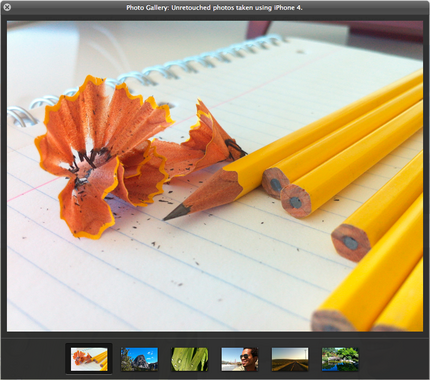Select the pencil shavings thumbnail

[x=89, y=359]
